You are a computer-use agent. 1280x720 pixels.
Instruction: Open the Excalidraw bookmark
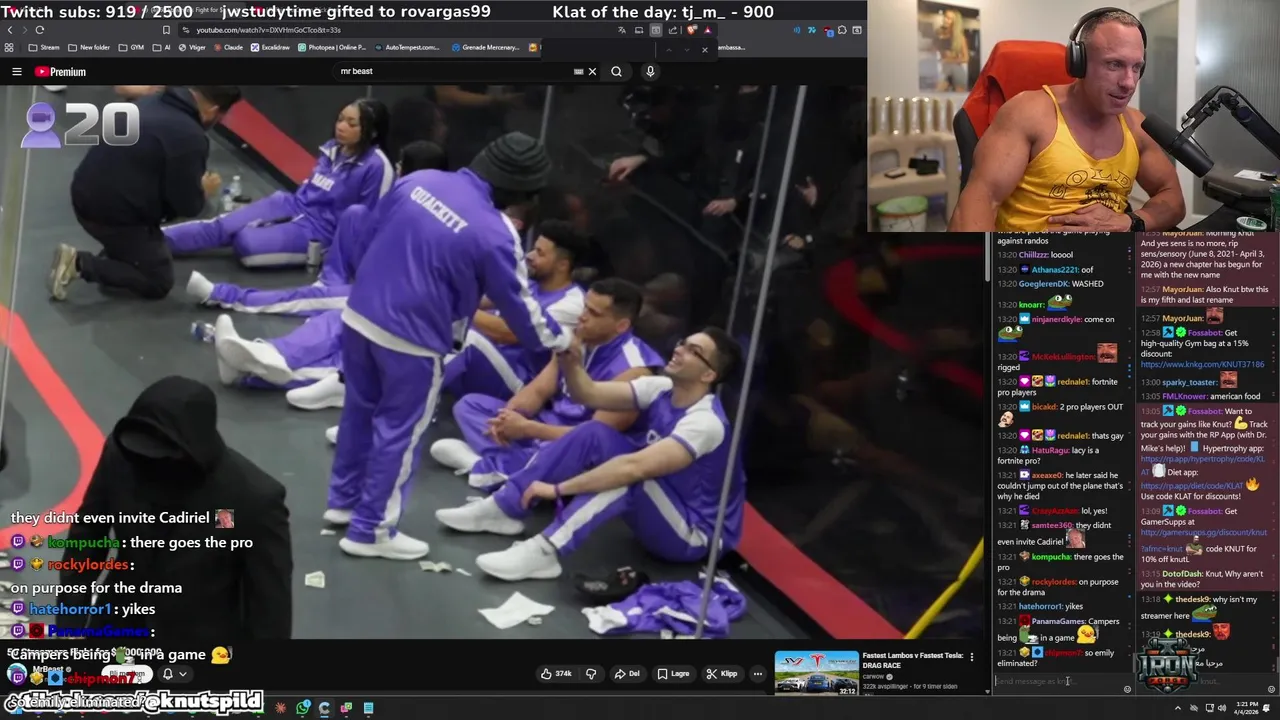click(x=271, y=47)
